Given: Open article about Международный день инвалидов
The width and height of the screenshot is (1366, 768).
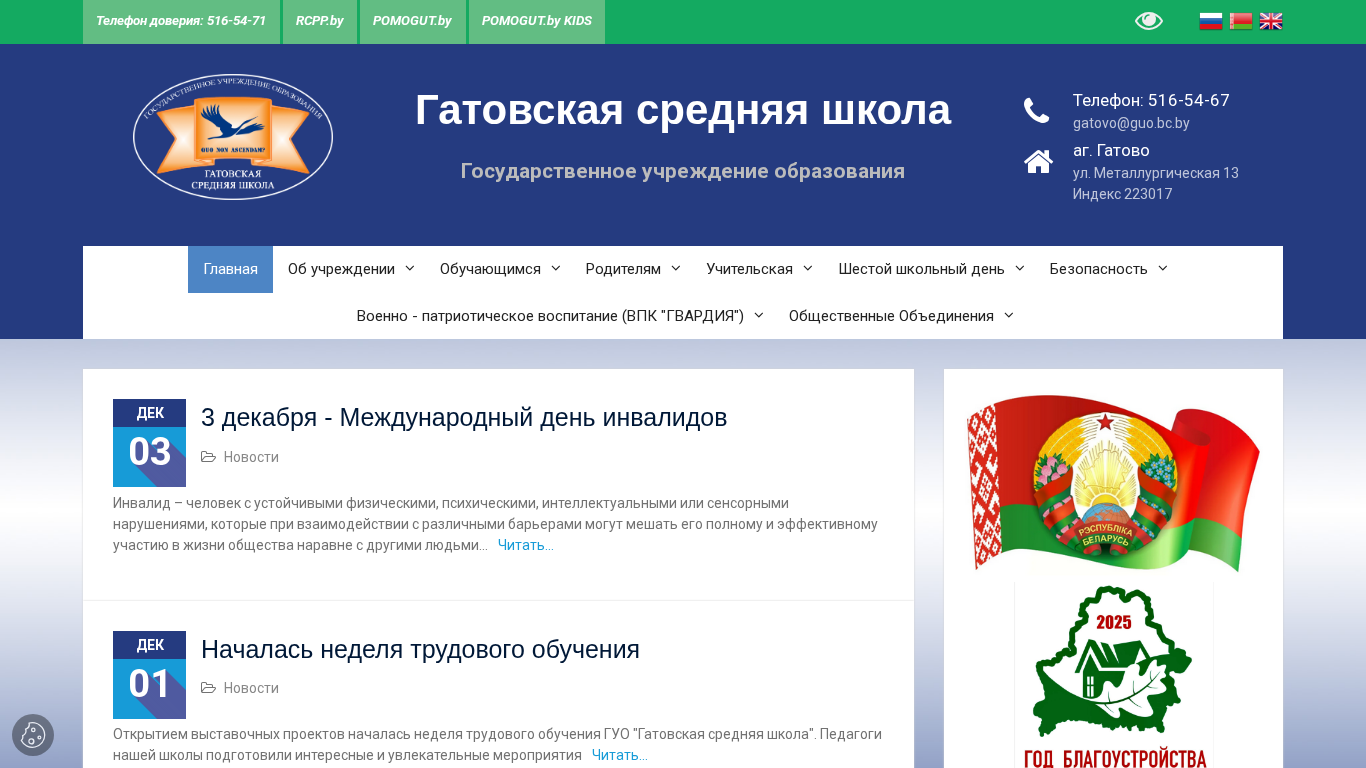Looking at the screenshot, I should click(464, 417).
